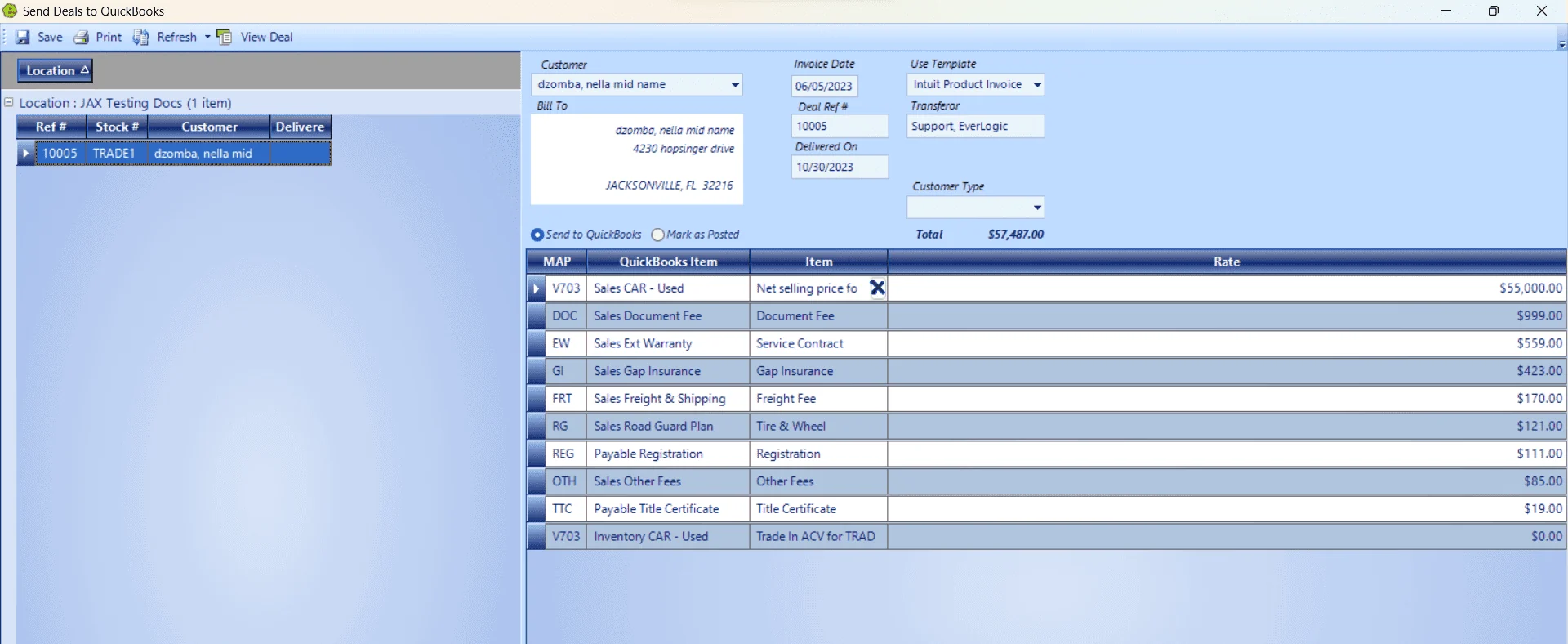Click the app icon in title bar
The height and width of the screenshot is (644, 1568).
[10, 11]
